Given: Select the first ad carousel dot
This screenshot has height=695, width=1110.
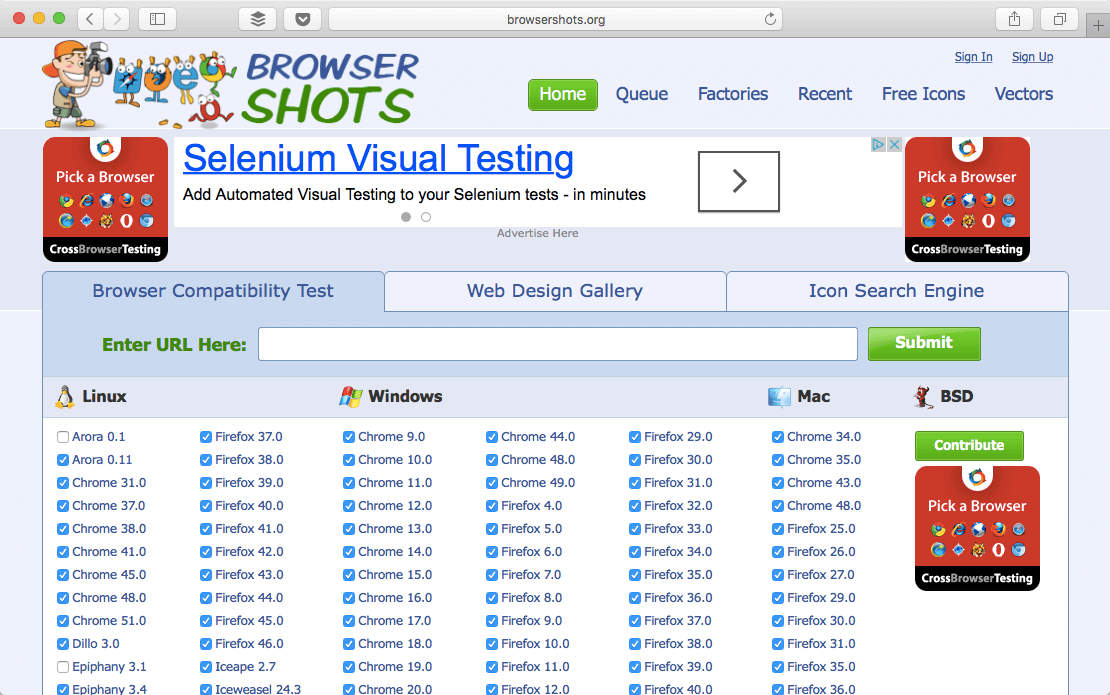Looking at the screenshot, I should (x=406, y=217).
